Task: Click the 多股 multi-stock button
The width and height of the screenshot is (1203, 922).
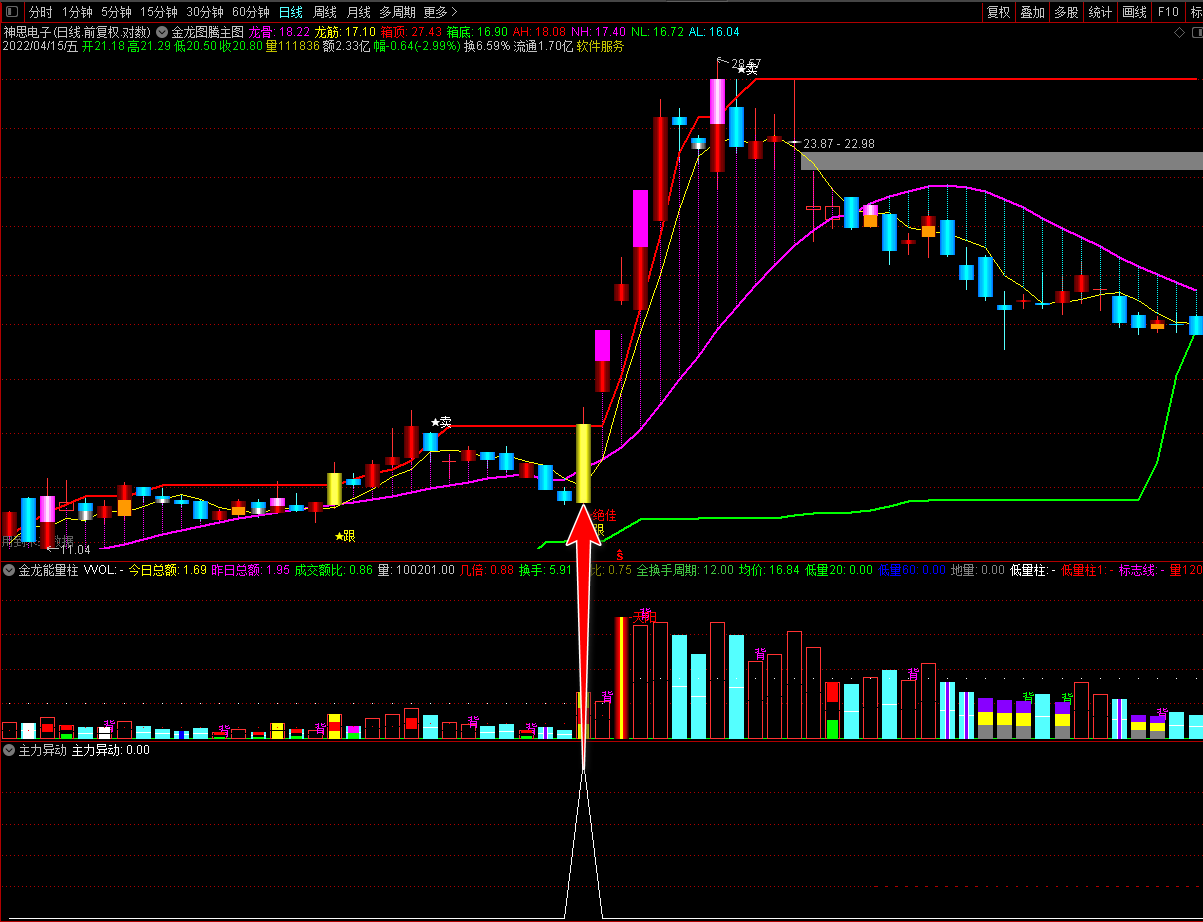Action: click(x=1066, y=12)
